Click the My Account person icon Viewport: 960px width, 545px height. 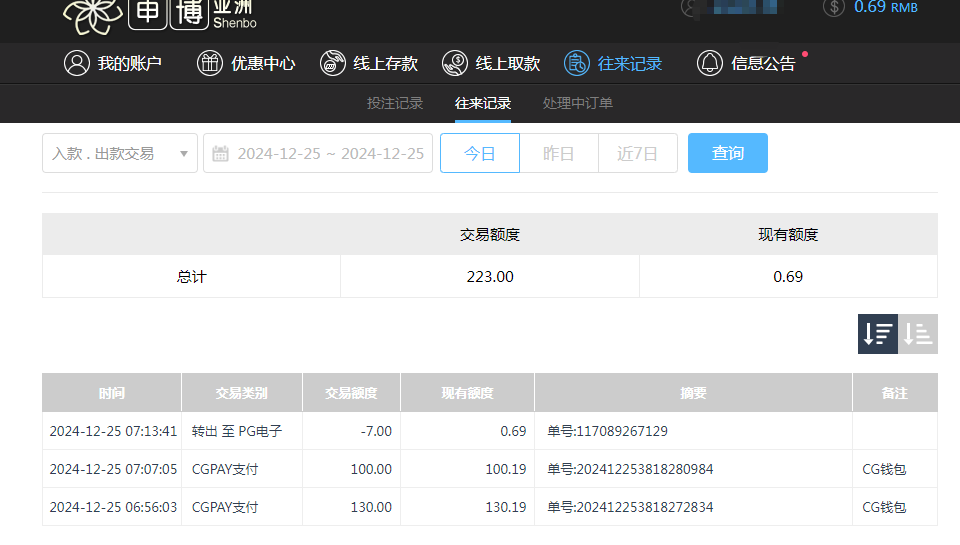point(77,63)
